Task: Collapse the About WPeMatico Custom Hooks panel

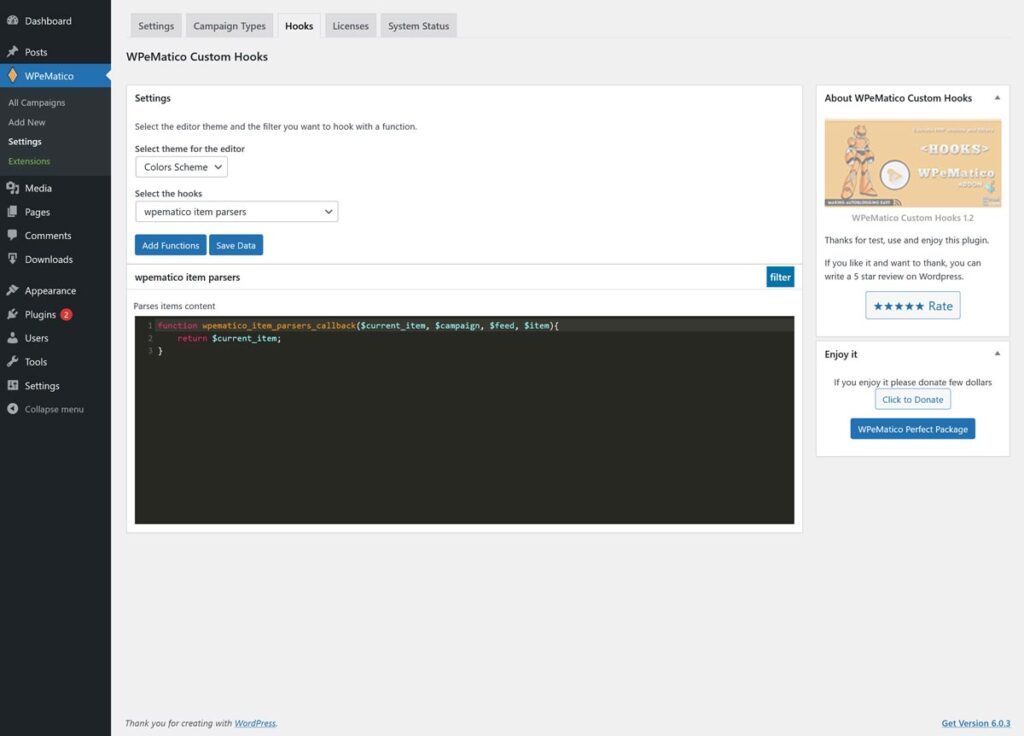Action: coord(996,98)
